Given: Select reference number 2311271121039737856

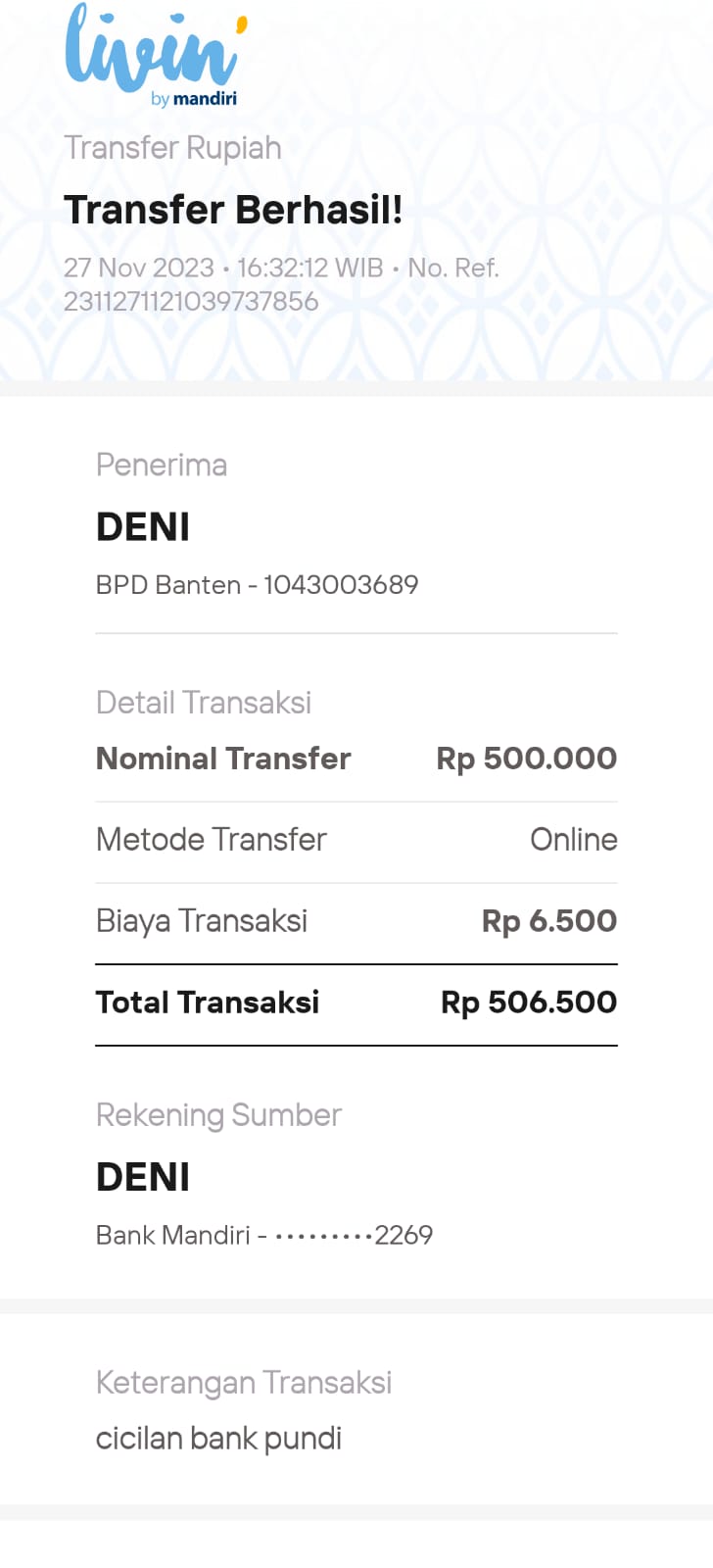Looking at the screenshot, I should point(191,301).
